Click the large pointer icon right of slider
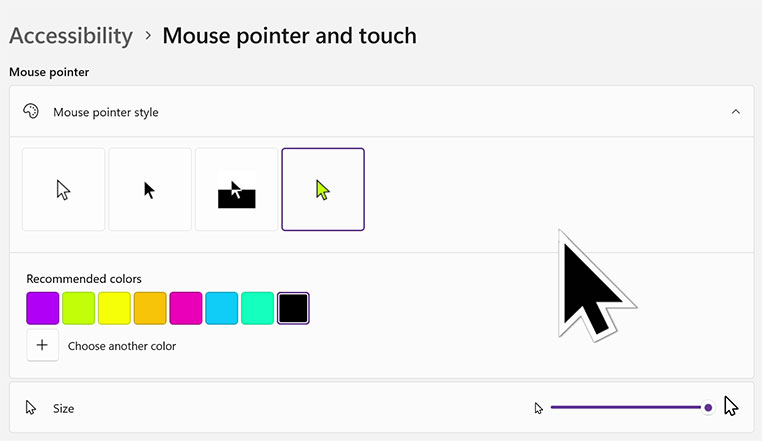 [x=731, y=406]
